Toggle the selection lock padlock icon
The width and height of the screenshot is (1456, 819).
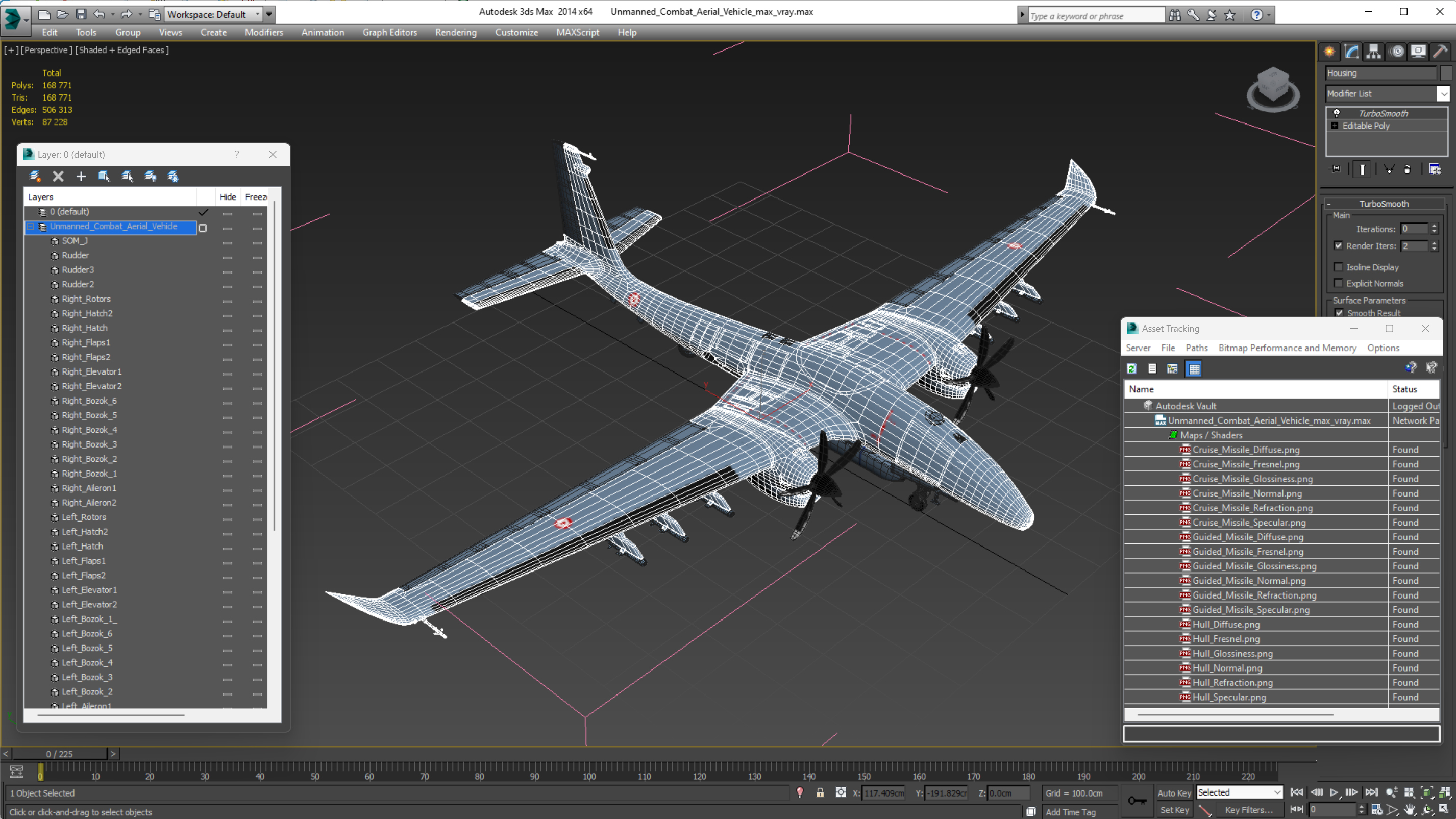click(820, 792)
